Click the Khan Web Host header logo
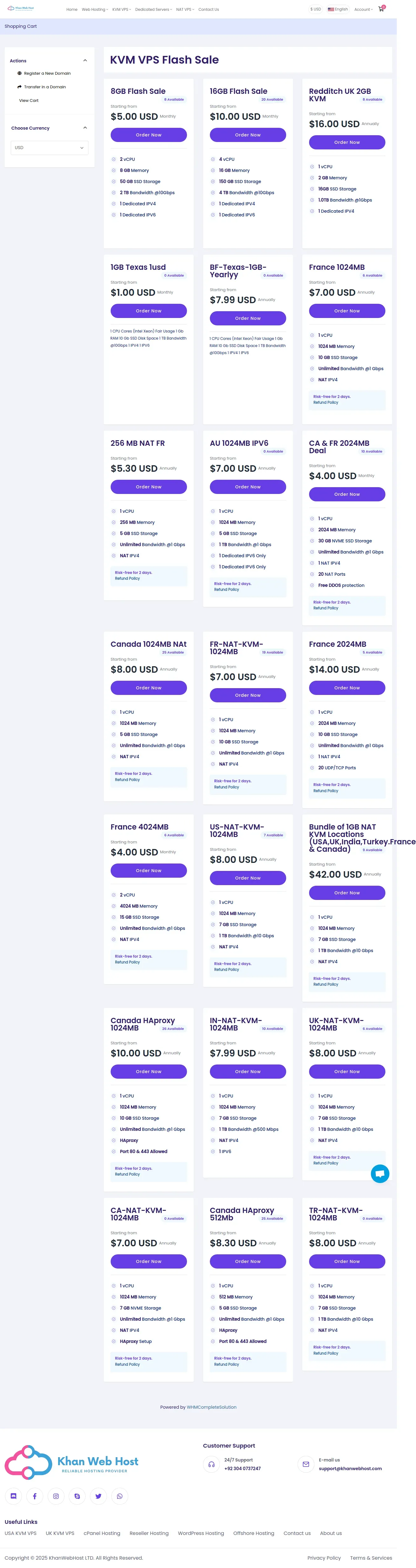Screen dimensions: 416x1568 (x=21, y=9)
